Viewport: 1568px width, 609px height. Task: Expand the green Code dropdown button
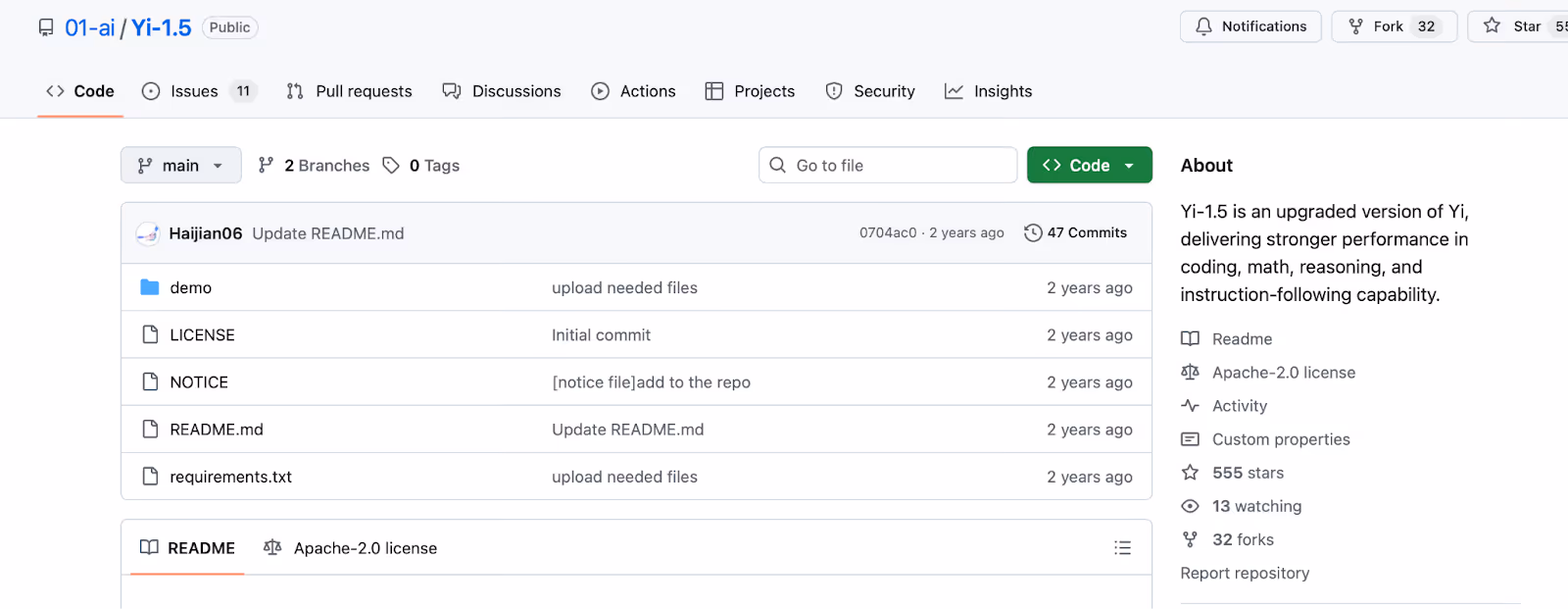[1090, 166]
